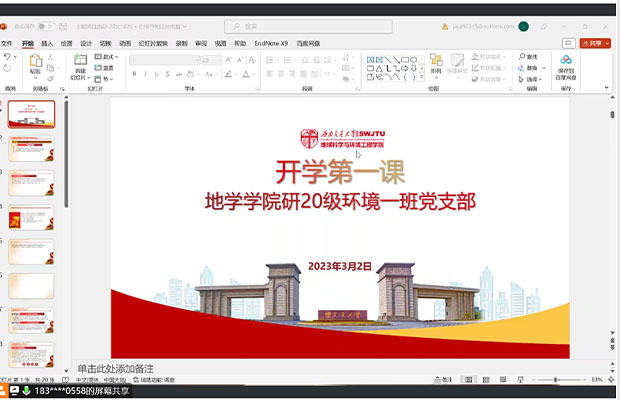Click the Paste clipboard icon
The width and height of the screenshot is (620, 400).
point(35,62)
